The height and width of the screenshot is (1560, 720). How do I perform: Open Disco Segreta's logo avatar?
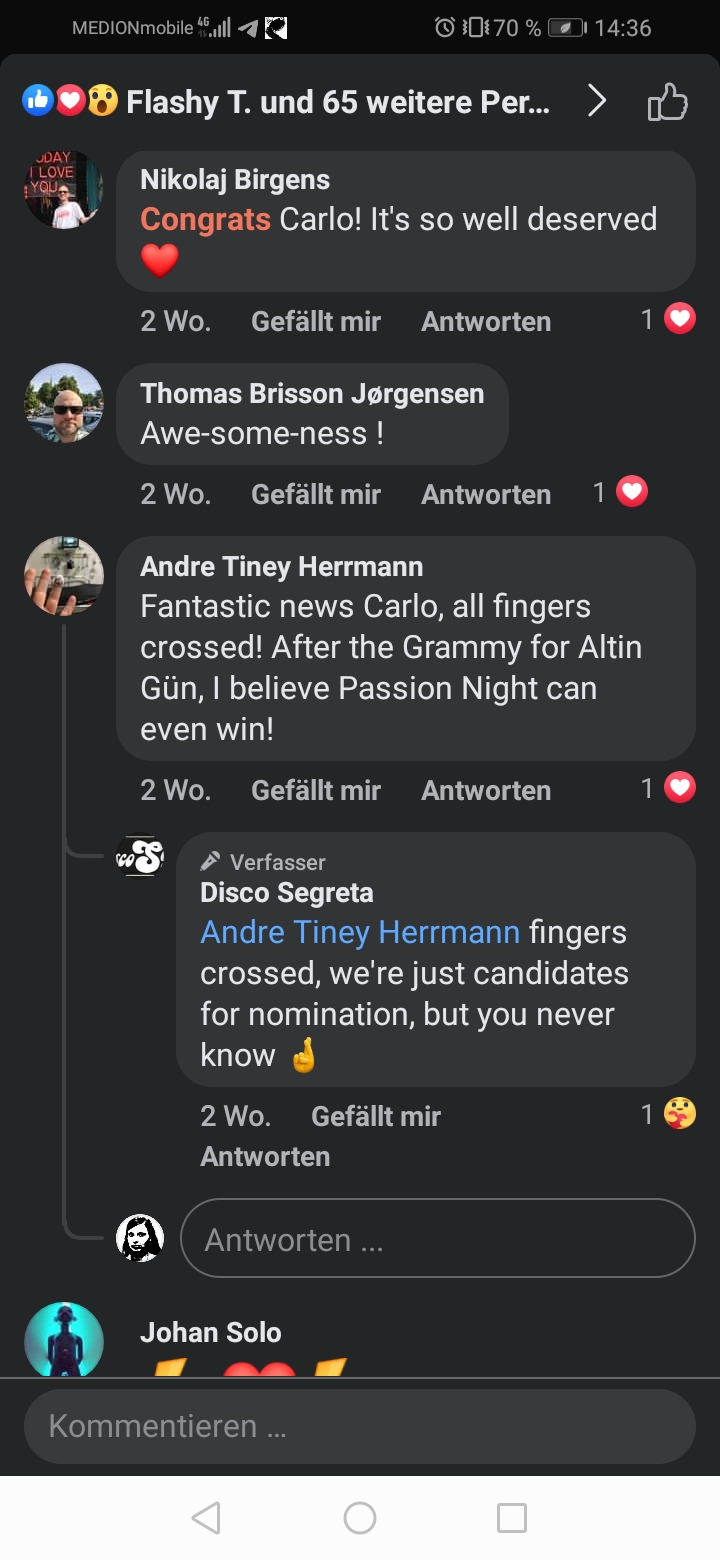(x=140, y=857)
